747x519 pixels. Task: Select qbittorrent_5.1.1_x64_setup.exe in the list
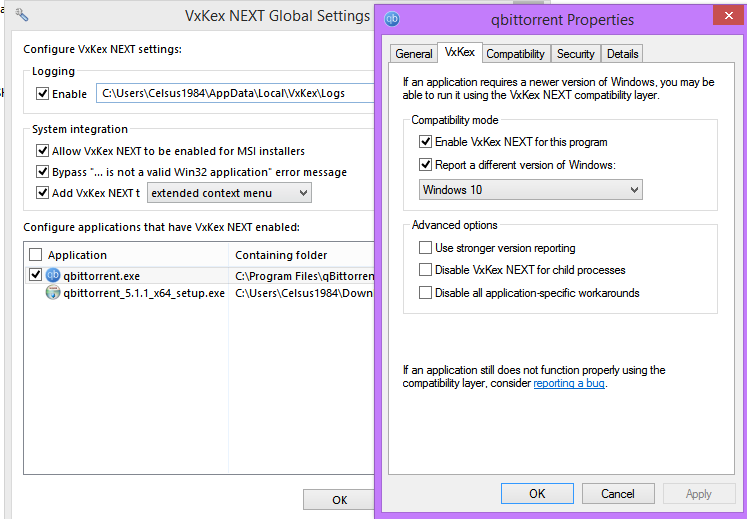pyautogui.click(x=144, y=293)
